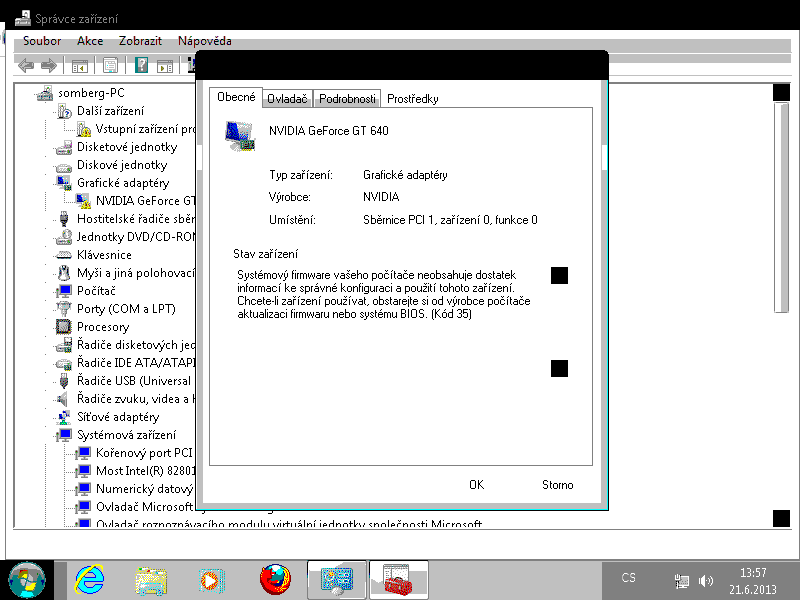Open the volume control in system tray

pos(706,581)
